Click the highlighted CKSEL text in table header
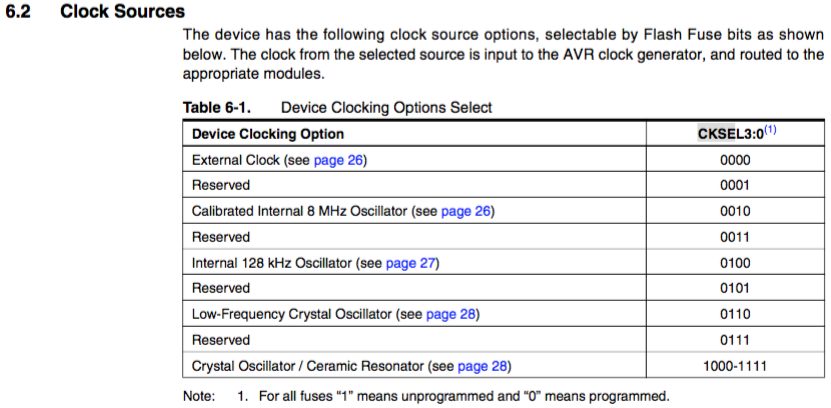This screenshot has width=831, height=408. click(x=716, y=134)
